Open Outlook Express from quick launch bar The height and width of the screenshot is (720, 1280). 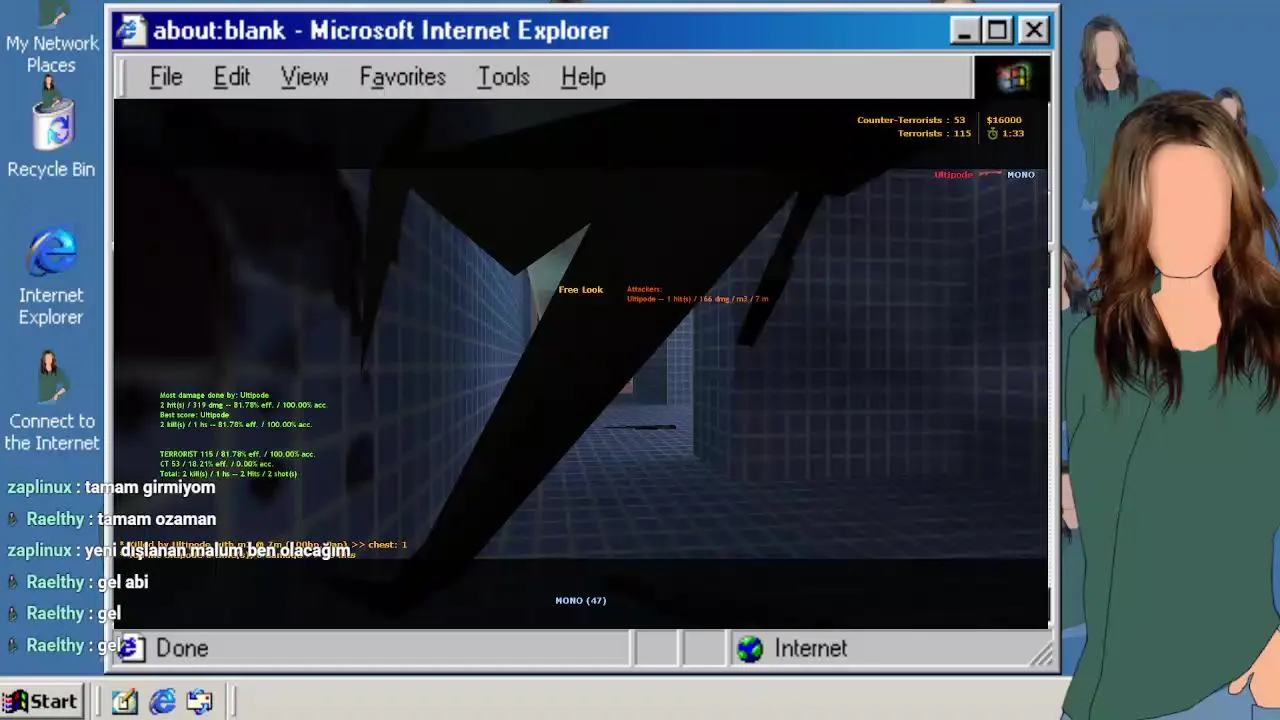[x=200, y=702]
